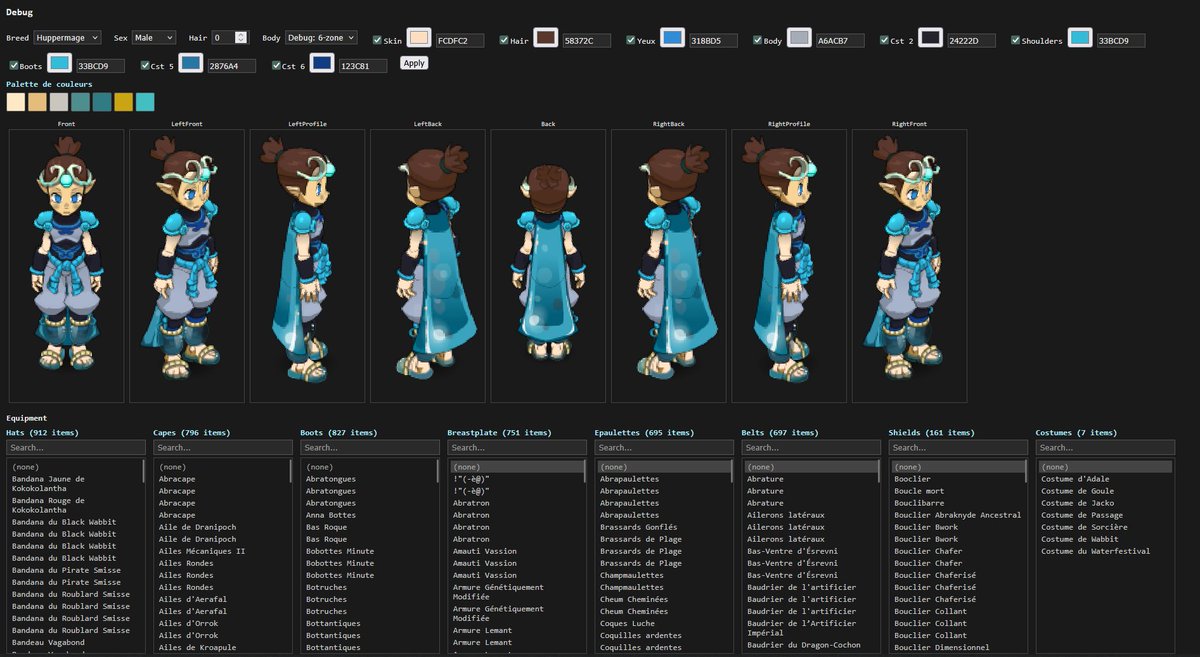Screen dimensions: 1200x657
Task: Click the Belts search box
Action: 811,448
